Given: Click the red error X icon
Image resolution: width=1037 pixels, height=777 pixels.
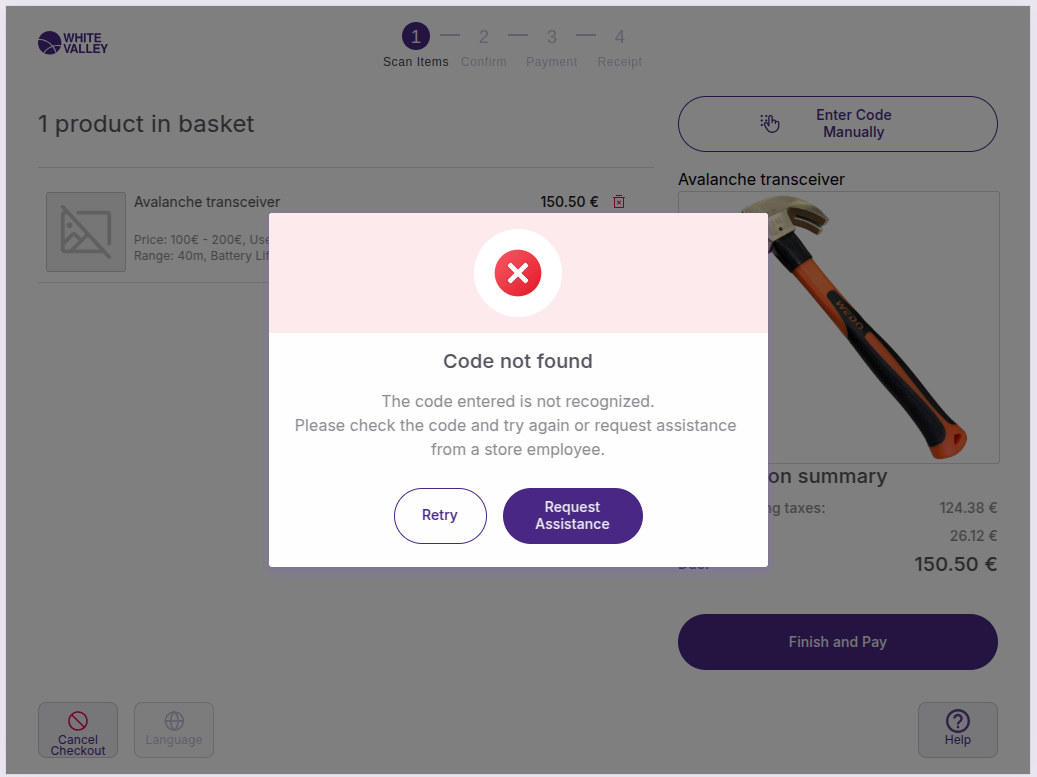Looking at the screenshot, I should click(x=518, y=273).
